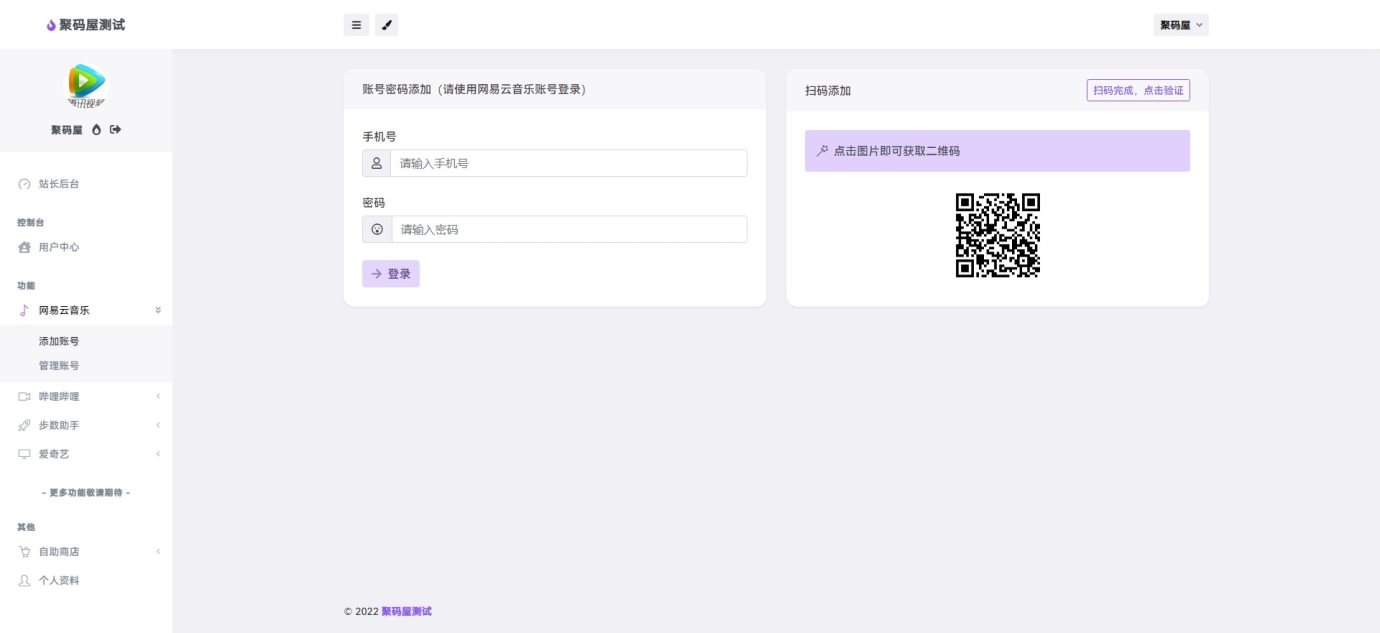Open 站长后台 from the sidebar
The image size is (1380, 633).
click(86, 184)
